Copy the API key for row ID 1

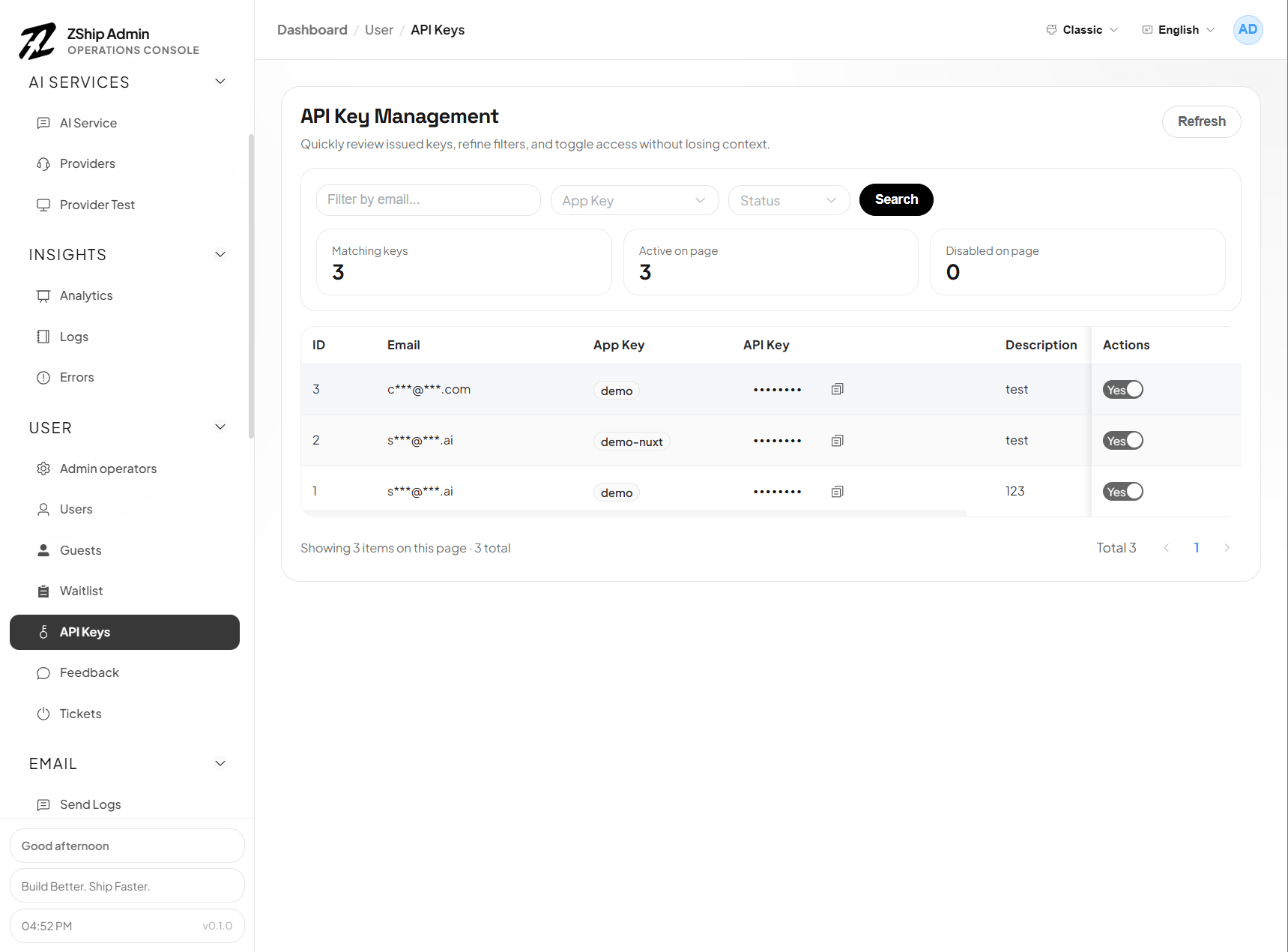[837, 491]
